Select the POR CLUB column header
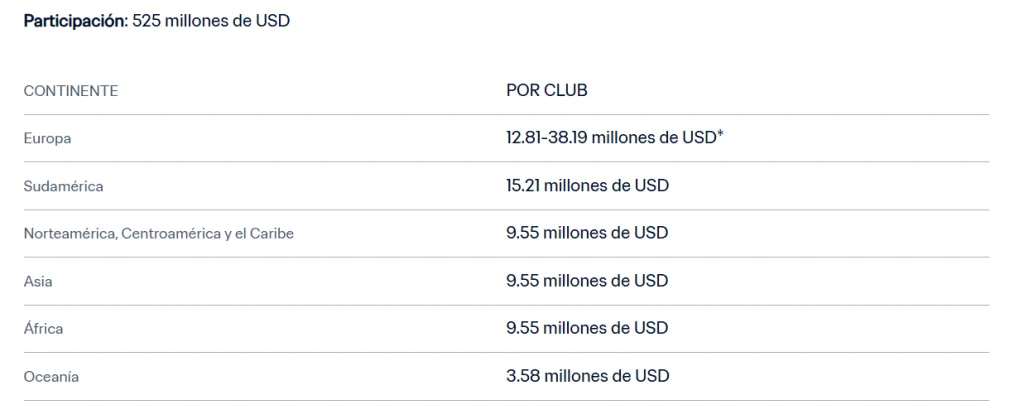This screenshot has width=1024, height=419. (547, 91)
